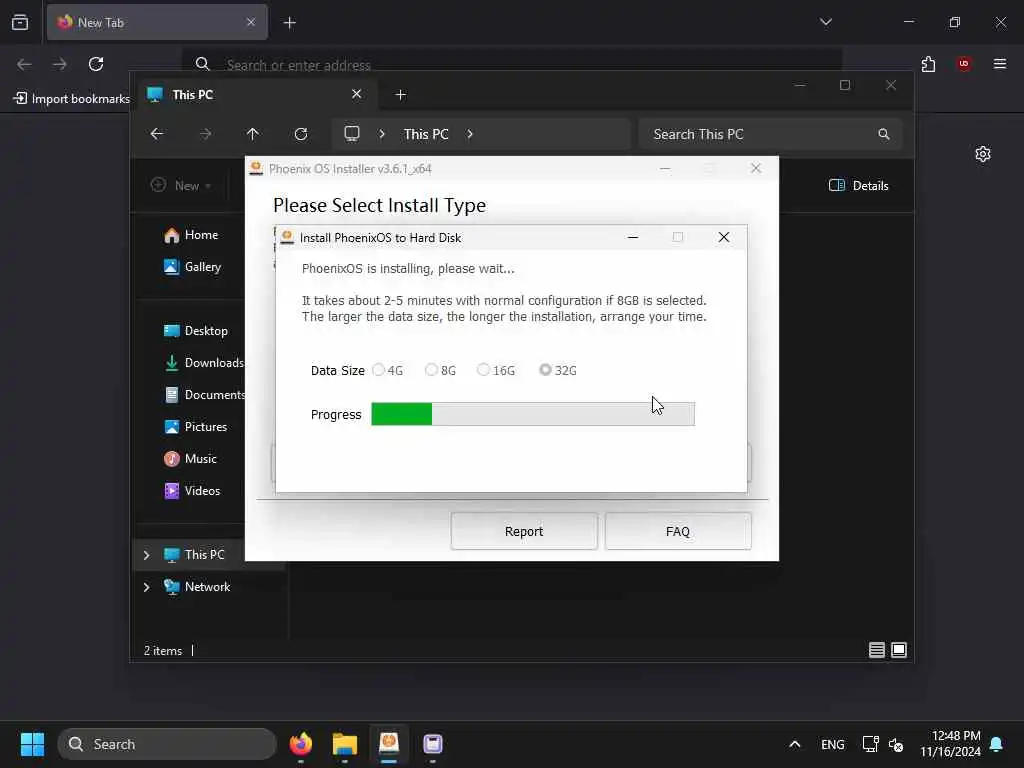Click the Firefox forward button

[x=59, y=64]
